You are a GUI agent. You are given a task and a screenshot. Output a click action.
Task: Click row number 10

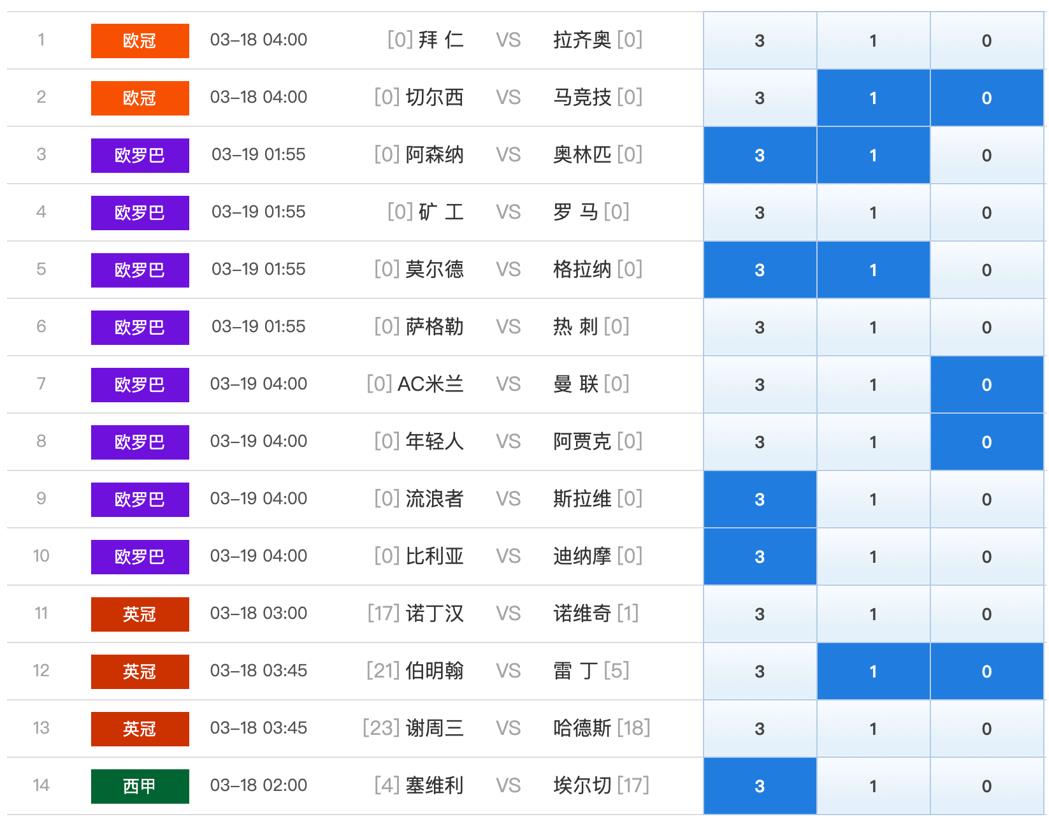tap(41, 556)
